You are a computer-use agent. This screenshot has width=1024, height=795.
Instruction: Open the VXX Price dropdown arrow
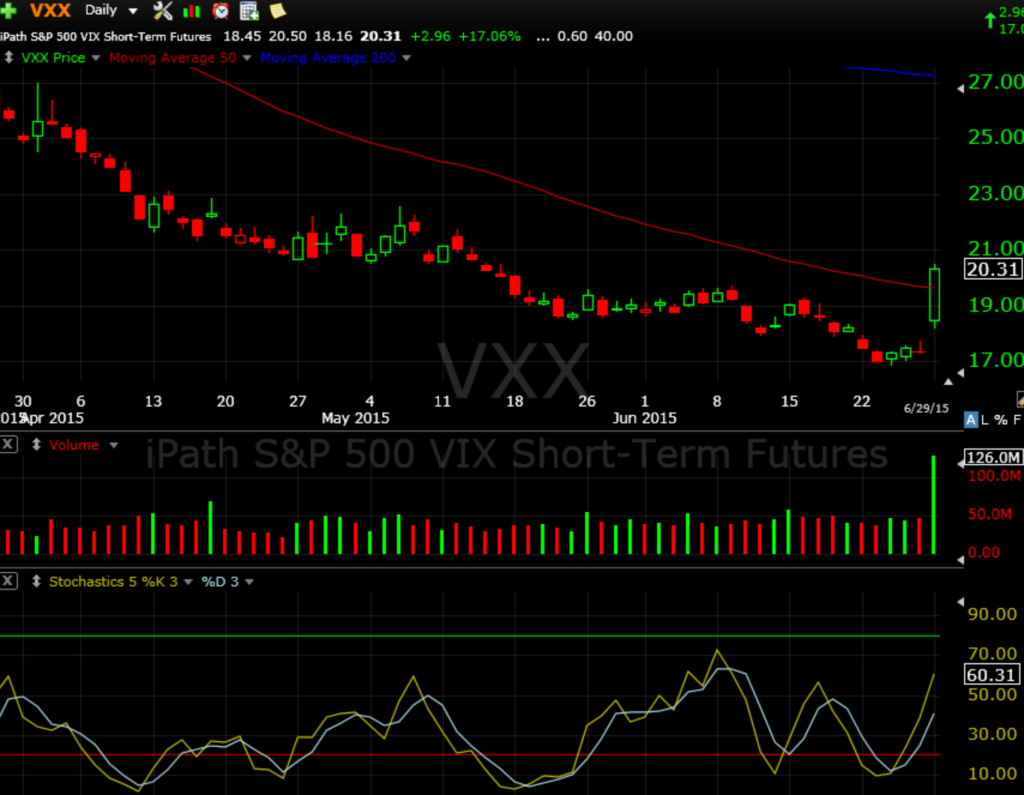point(96,58)
